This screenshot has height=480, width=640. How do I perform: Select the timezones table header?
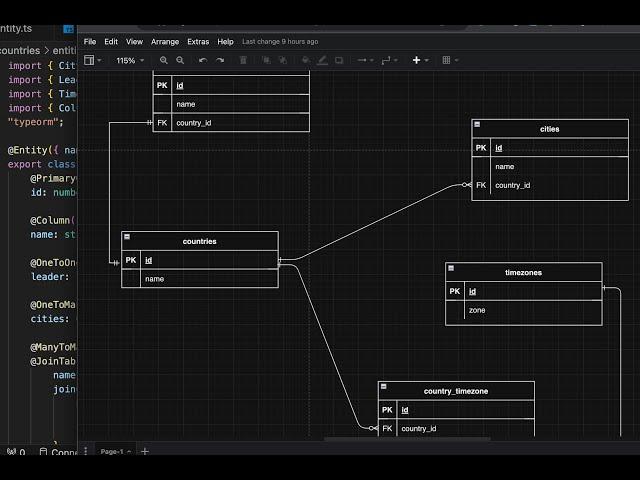(523, 272)
